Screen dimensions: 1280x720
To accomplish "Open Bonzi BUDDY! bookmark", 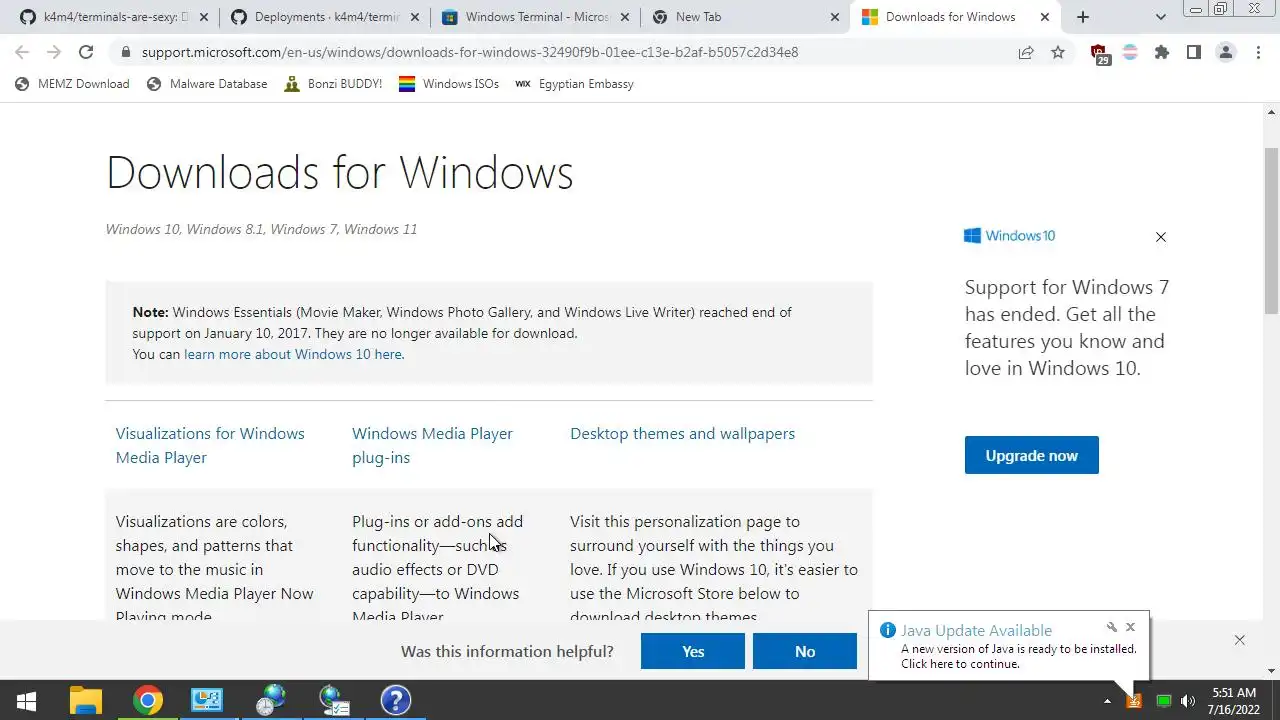I will (333, 84).
